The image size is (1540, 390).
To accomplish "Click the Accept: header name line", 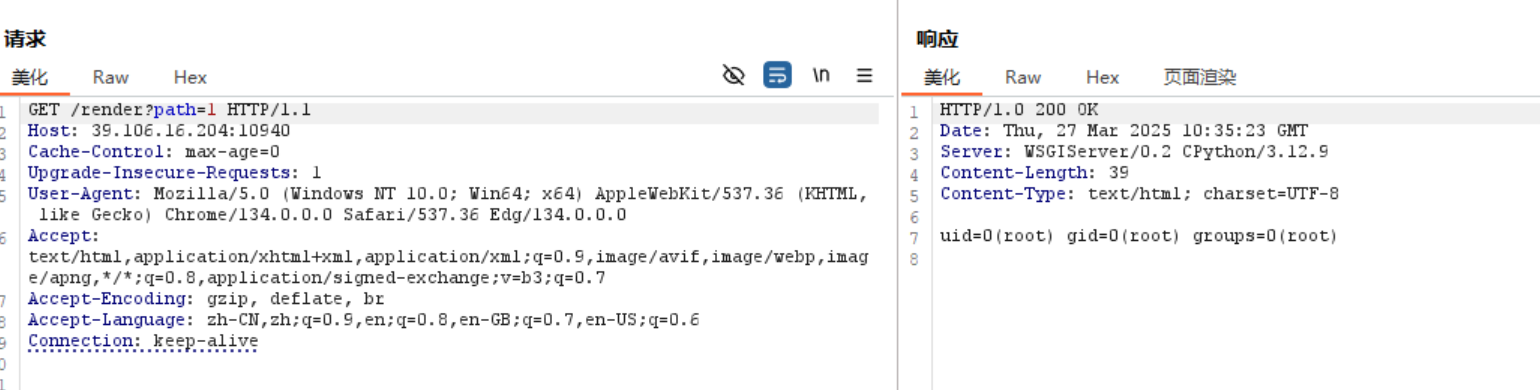I will pyautogui.click(x=64, y=236).
